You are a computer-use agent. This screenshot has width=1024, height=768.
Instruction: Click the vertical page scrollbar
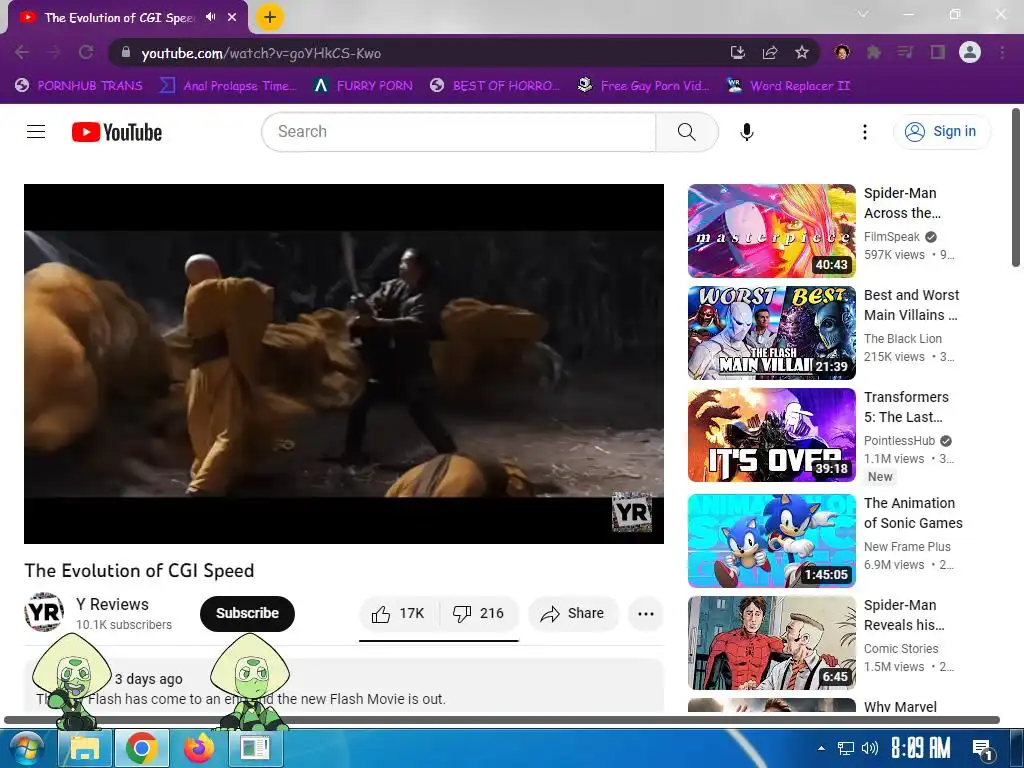(1016, 188)
